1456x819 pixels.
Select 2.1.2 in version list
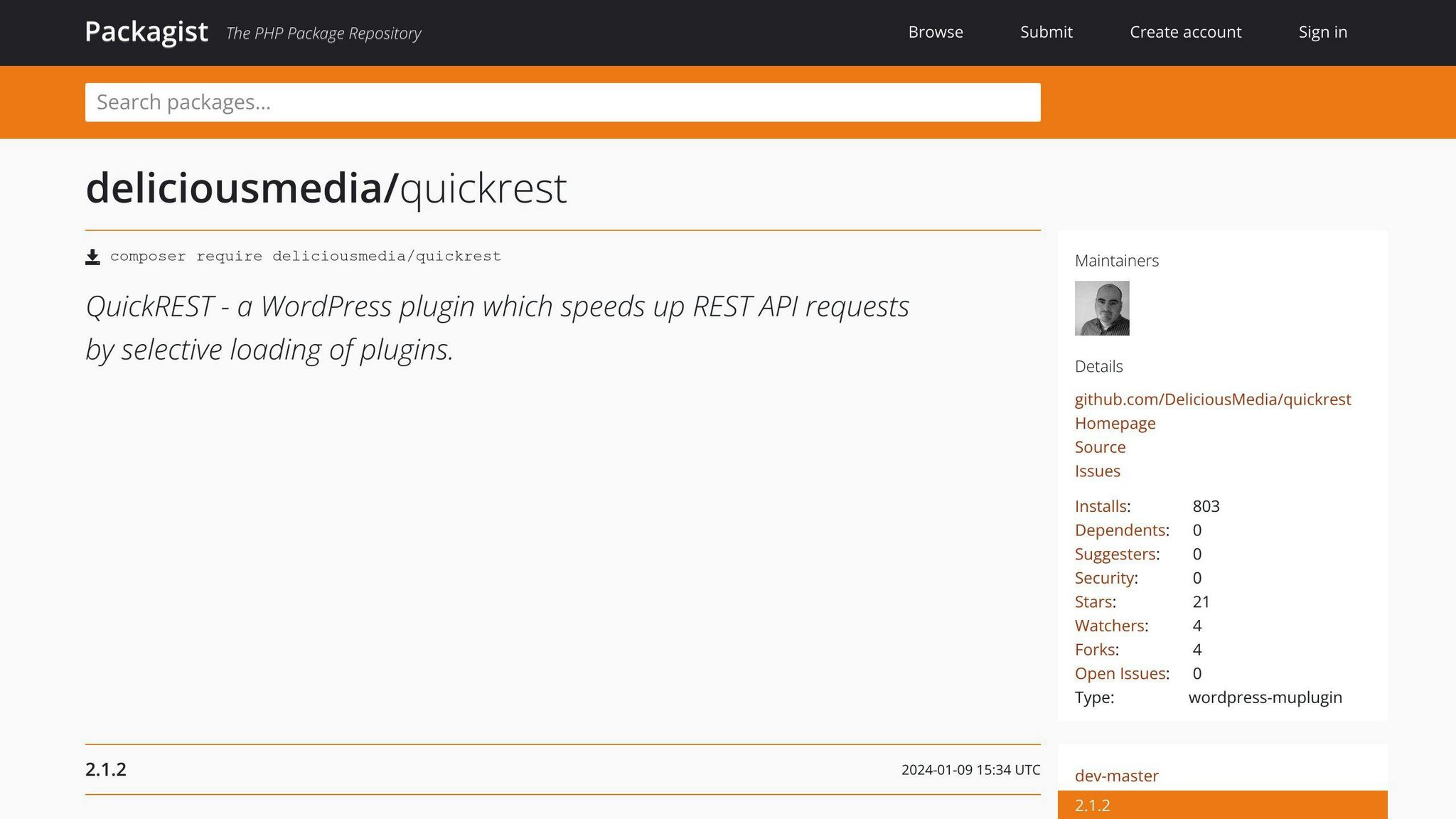(x=1223, y=805)
